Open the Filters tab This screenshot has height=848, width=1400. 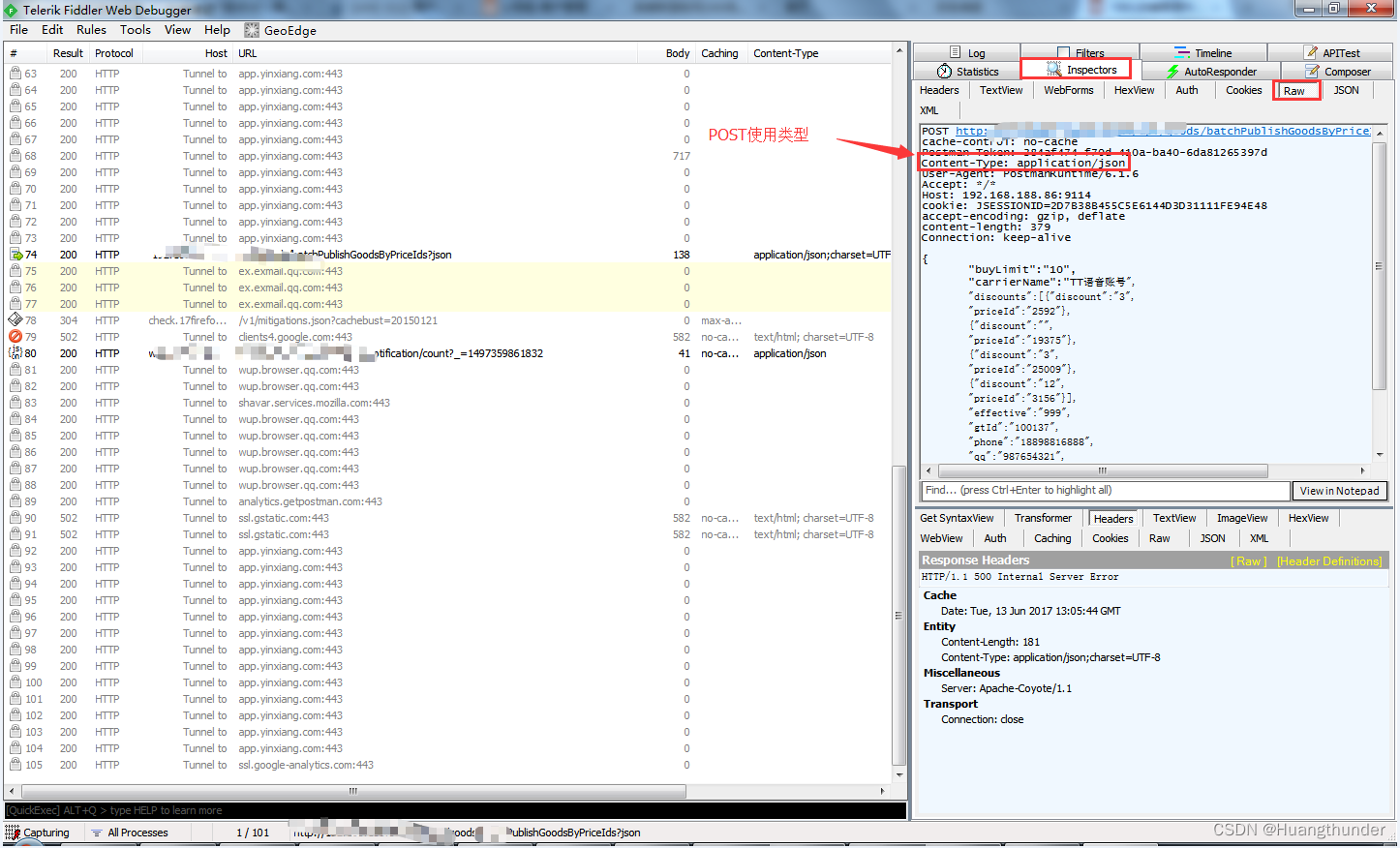pyautogui.click(x=1080, y=53)
